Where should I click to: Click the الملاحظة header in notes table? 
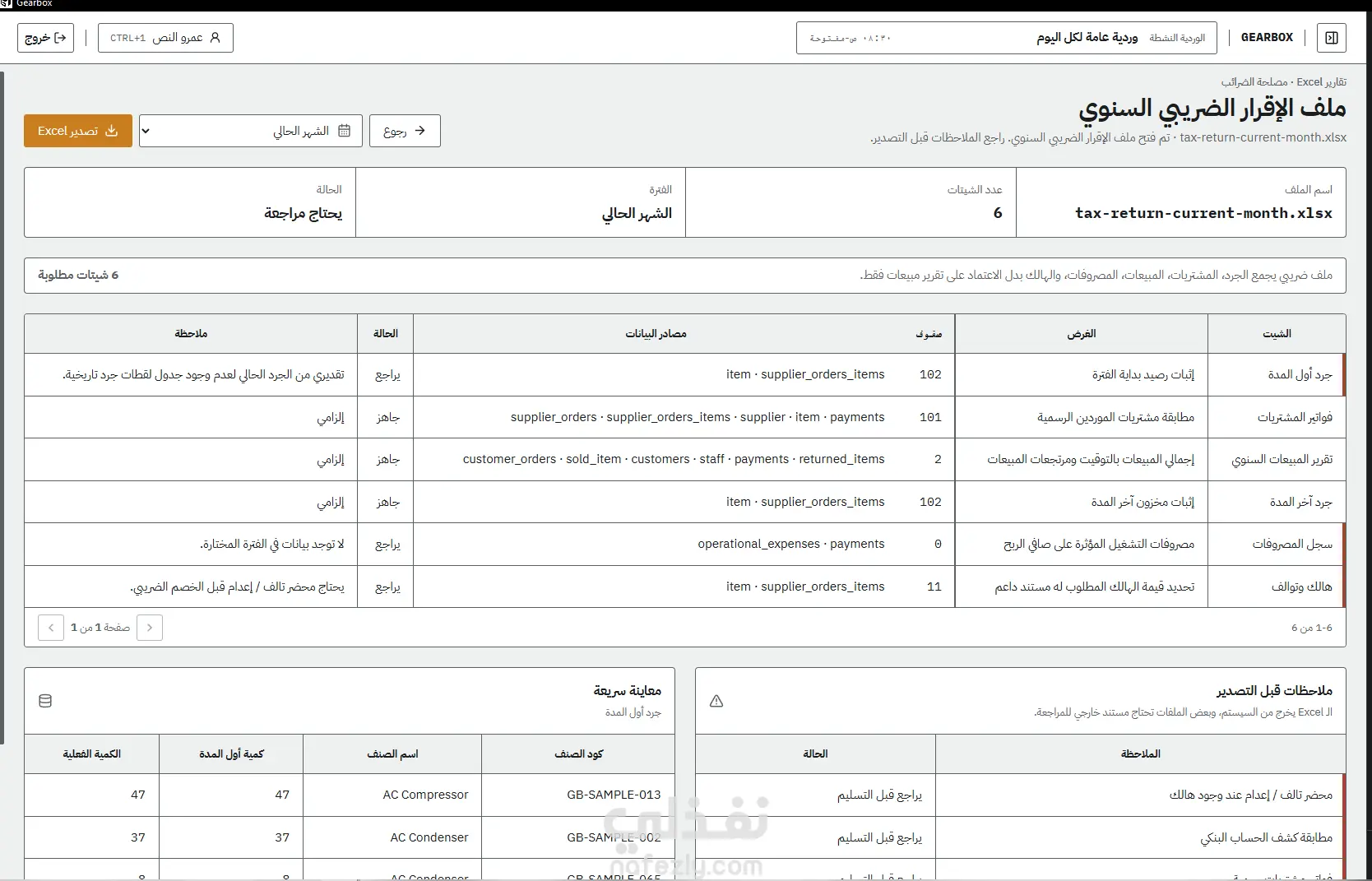(x=1141, y=754)
